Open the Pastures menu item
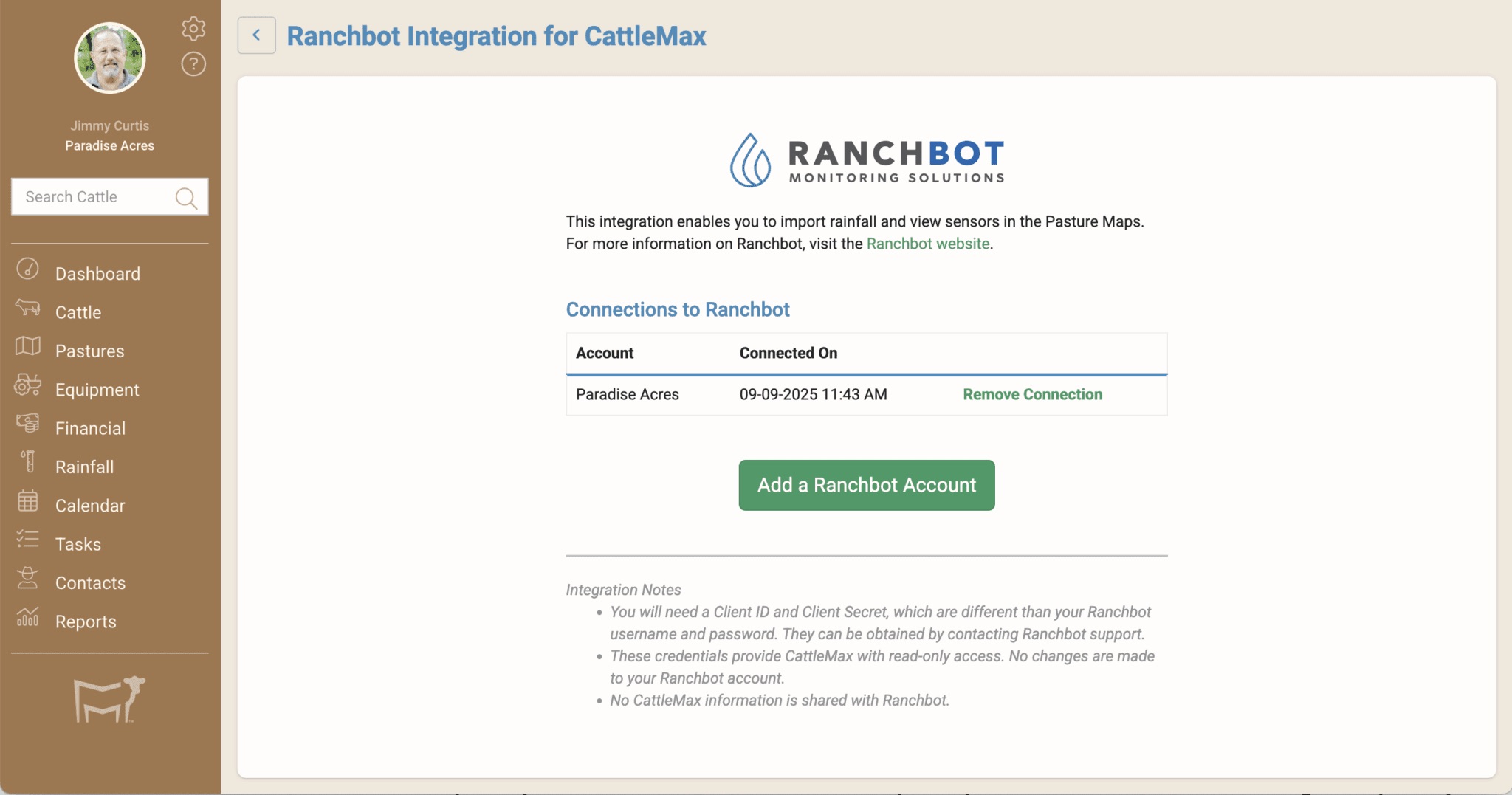 coord(90,351)
